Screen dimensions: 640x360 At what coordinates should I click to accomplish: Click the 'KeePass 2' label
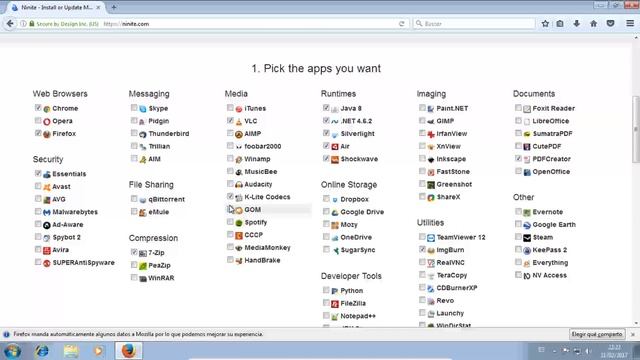coord(549,250)
